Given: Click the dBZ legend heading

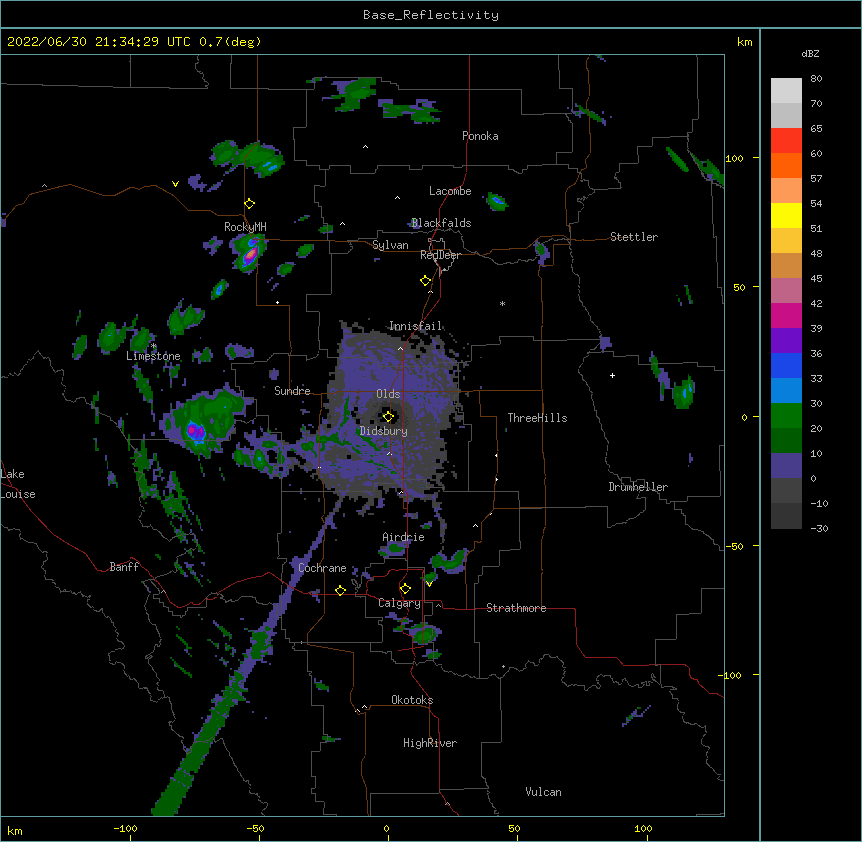Looking at the screenshot, I should (x=810, y=53).
